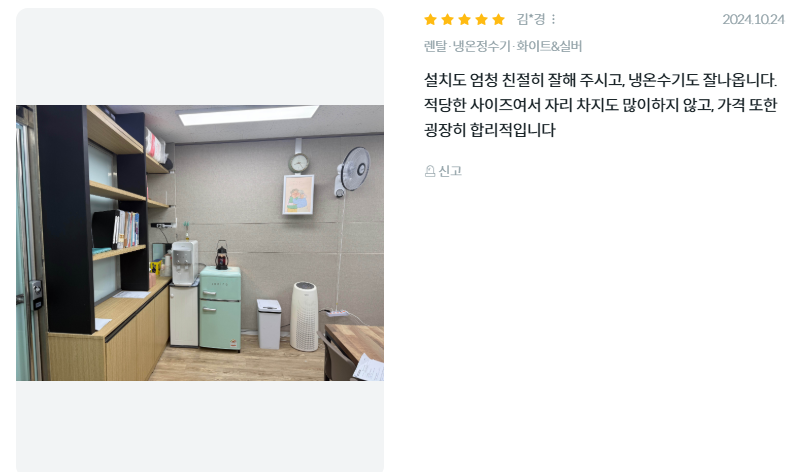Open the three-dot menu beside 김*경
The width and height of the screenshot is (812, 472).
coord(554,19)
